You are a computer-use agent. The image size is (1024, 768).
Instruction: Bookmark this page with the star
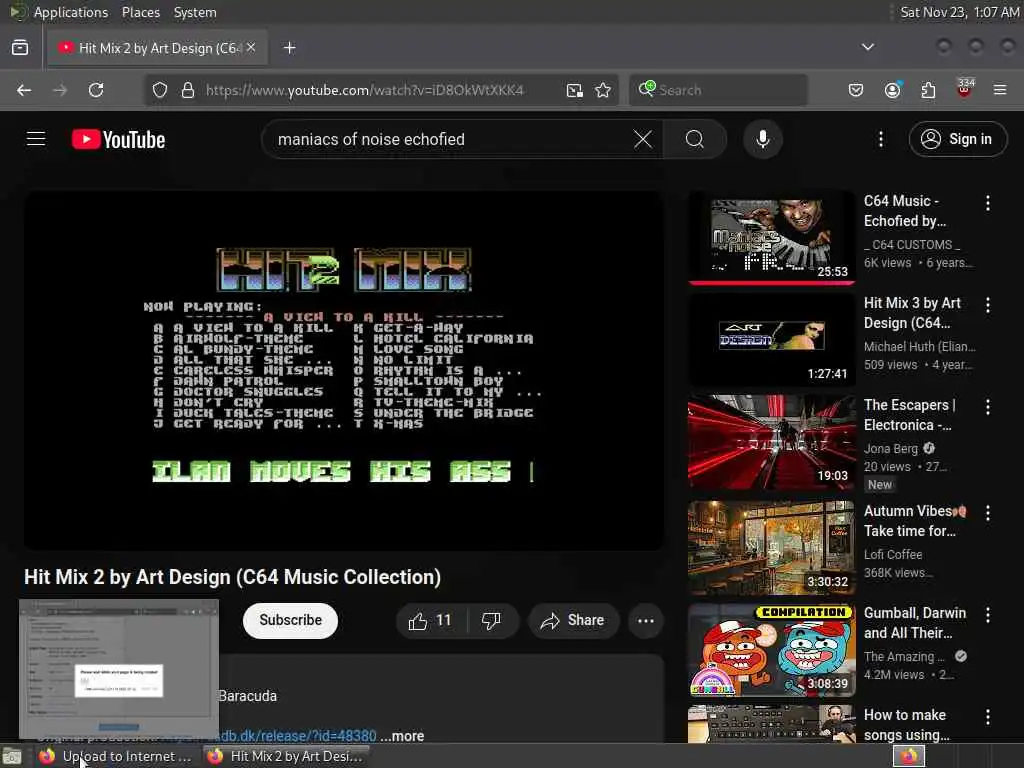pos(603,90)
